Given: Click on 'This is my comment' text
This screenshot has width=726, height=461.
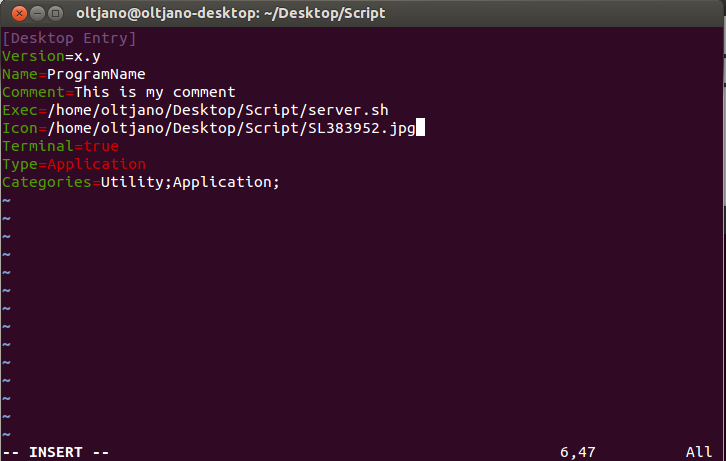Looking at the screenshot, I should pos(155,92).
